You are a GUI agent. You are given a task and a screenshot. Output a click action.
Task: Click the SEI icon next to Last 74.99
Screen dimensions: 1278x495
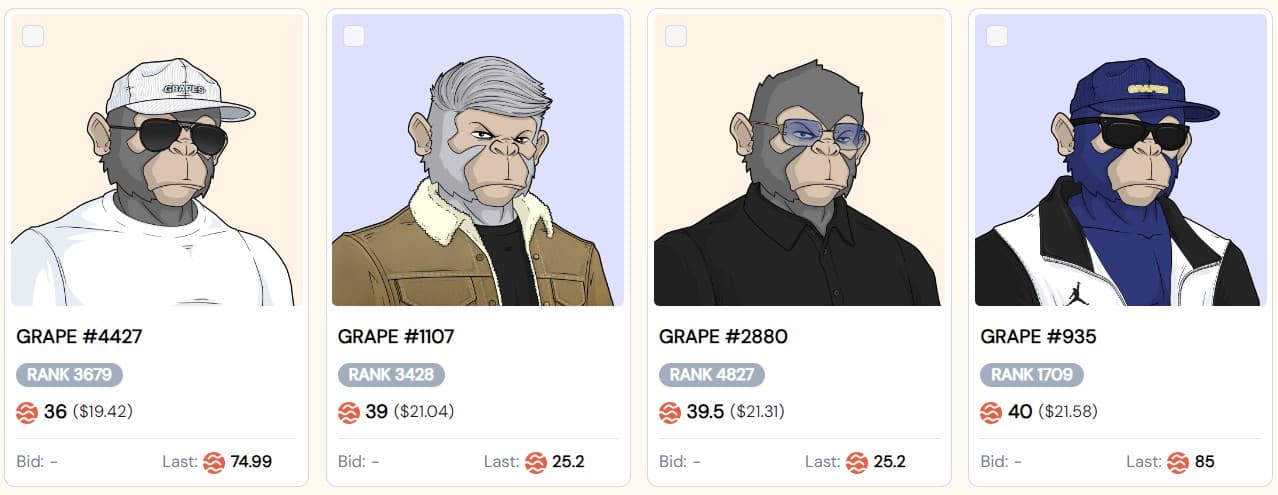(213, 462)
